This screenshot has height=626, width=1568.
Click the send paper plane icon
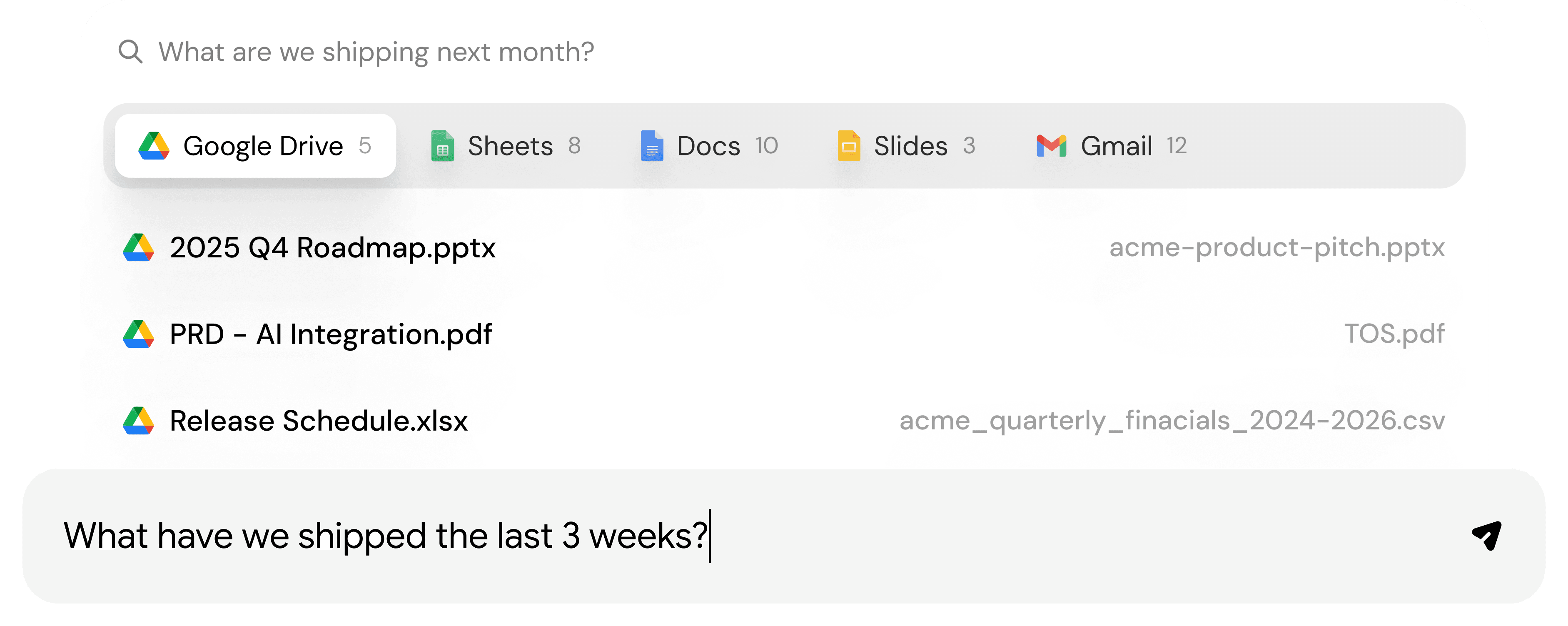[x=1486, y=535]
